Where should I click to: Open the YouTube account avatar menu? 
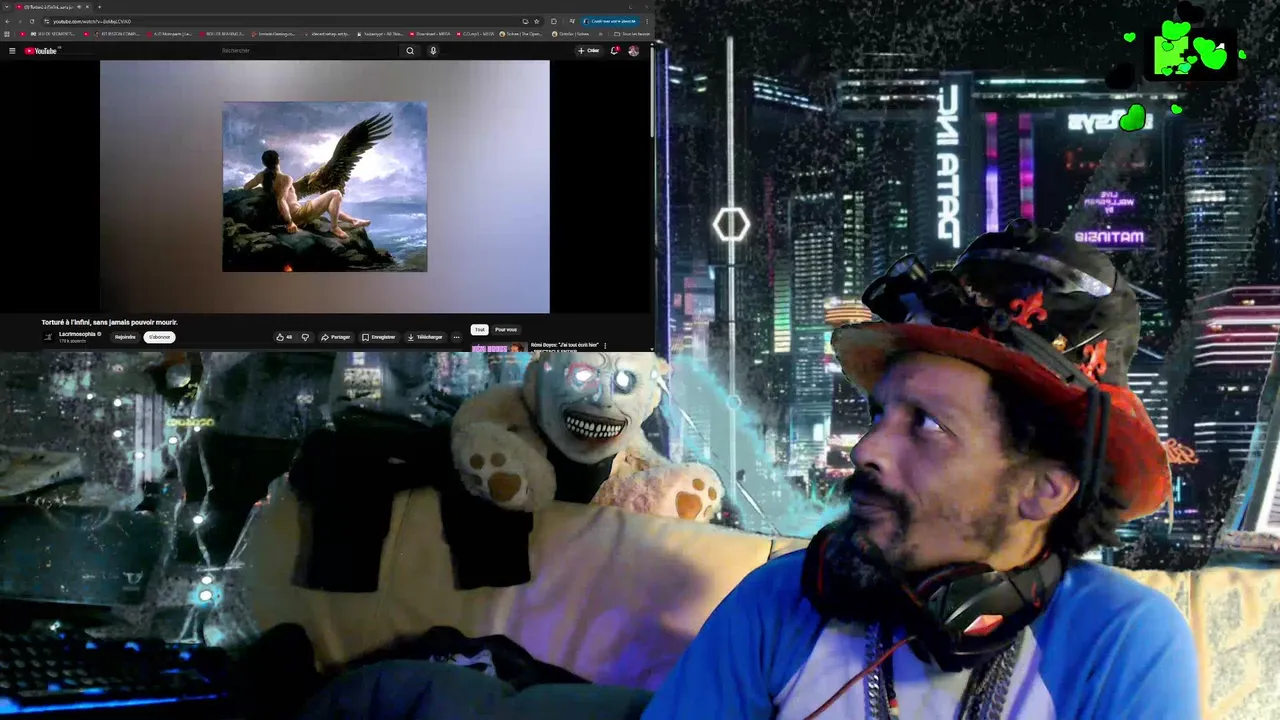634,50
